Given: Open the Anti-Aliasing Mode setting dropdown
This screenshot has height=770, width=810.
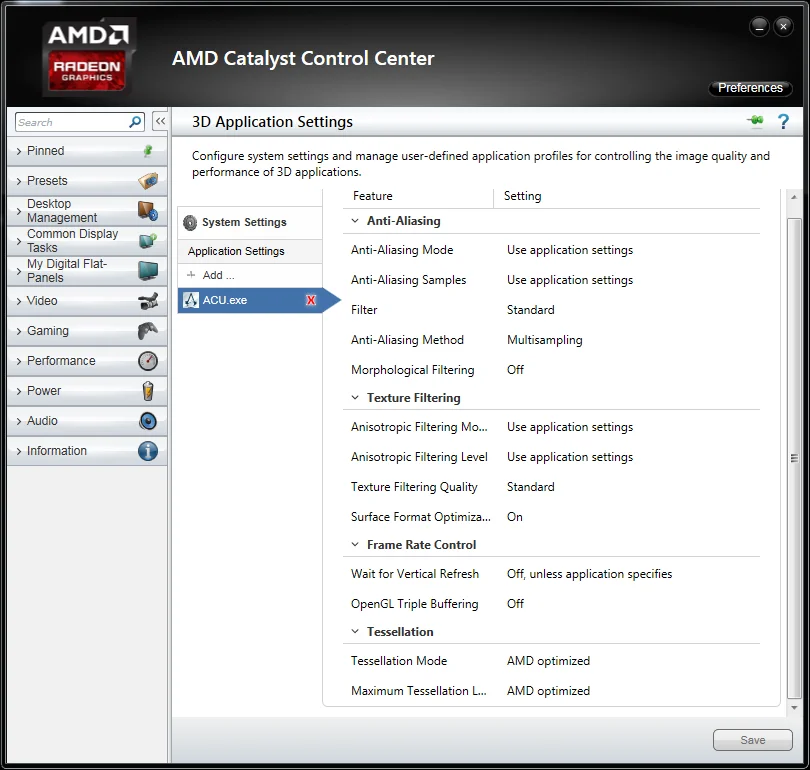Looking at the screenshot, I should pos(570,250).
